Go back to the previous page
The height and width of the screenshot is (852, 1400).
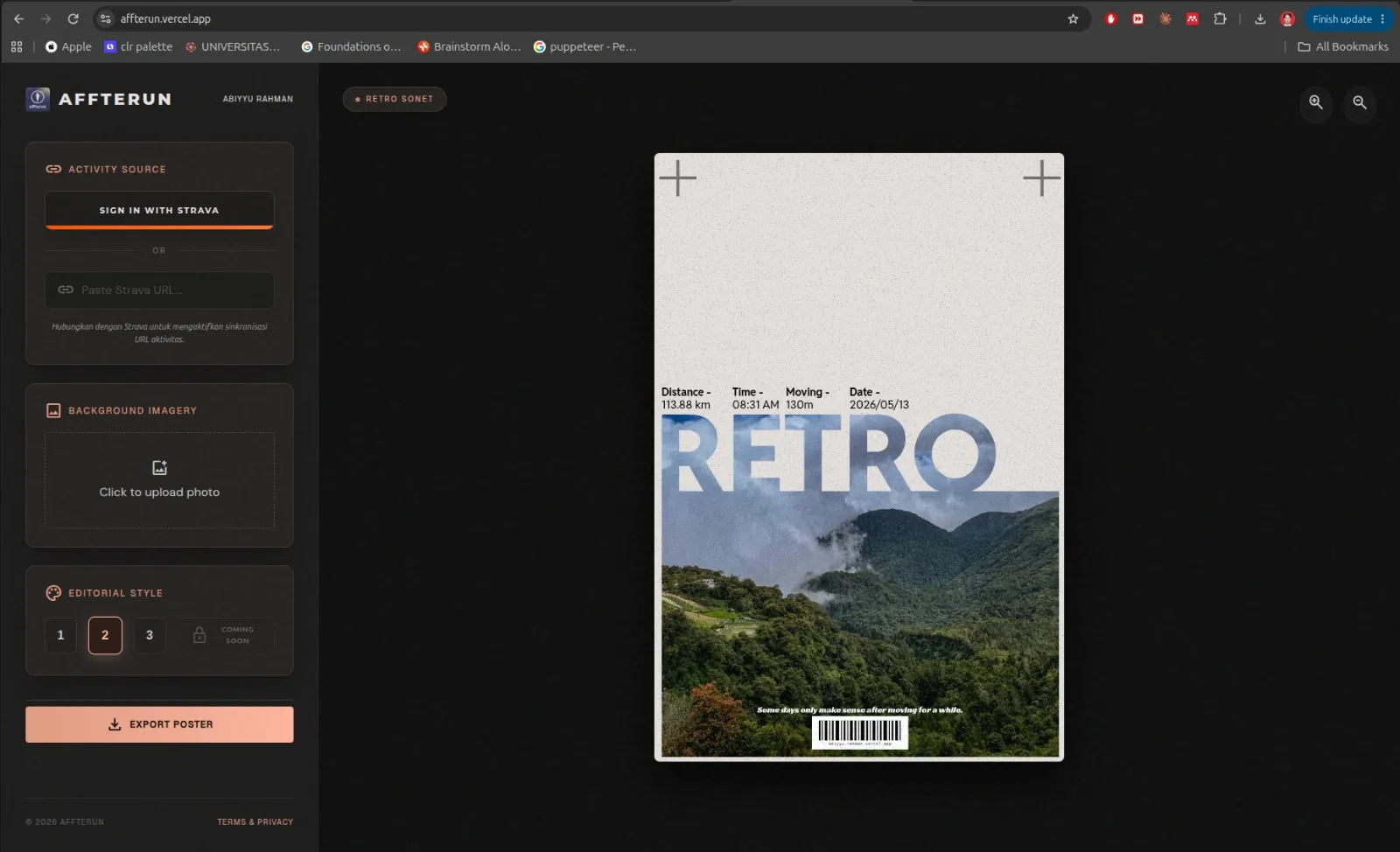18,18
